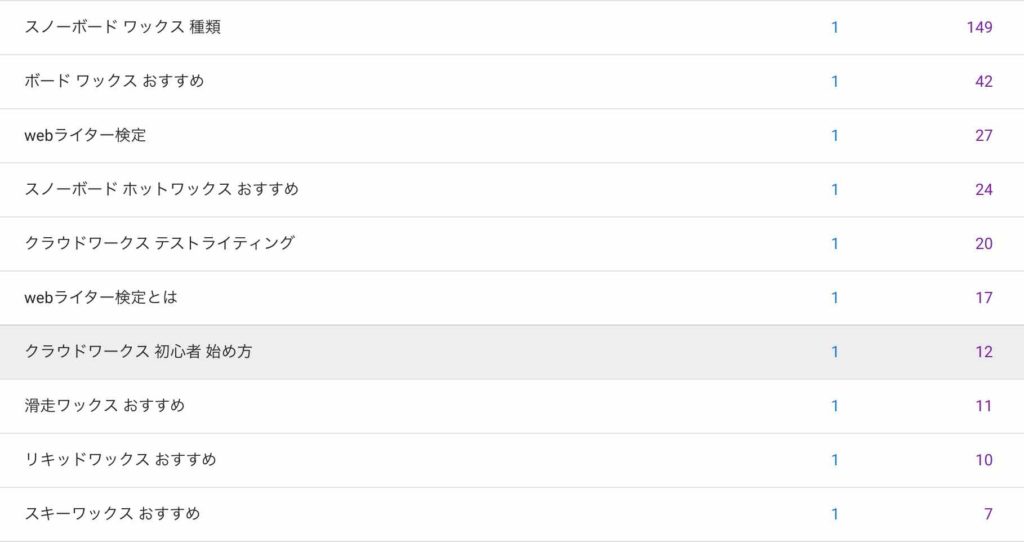Viewport: 1024px width, 542px height.
Task: Click the webライター検定 query row
Action: point(512,136)
